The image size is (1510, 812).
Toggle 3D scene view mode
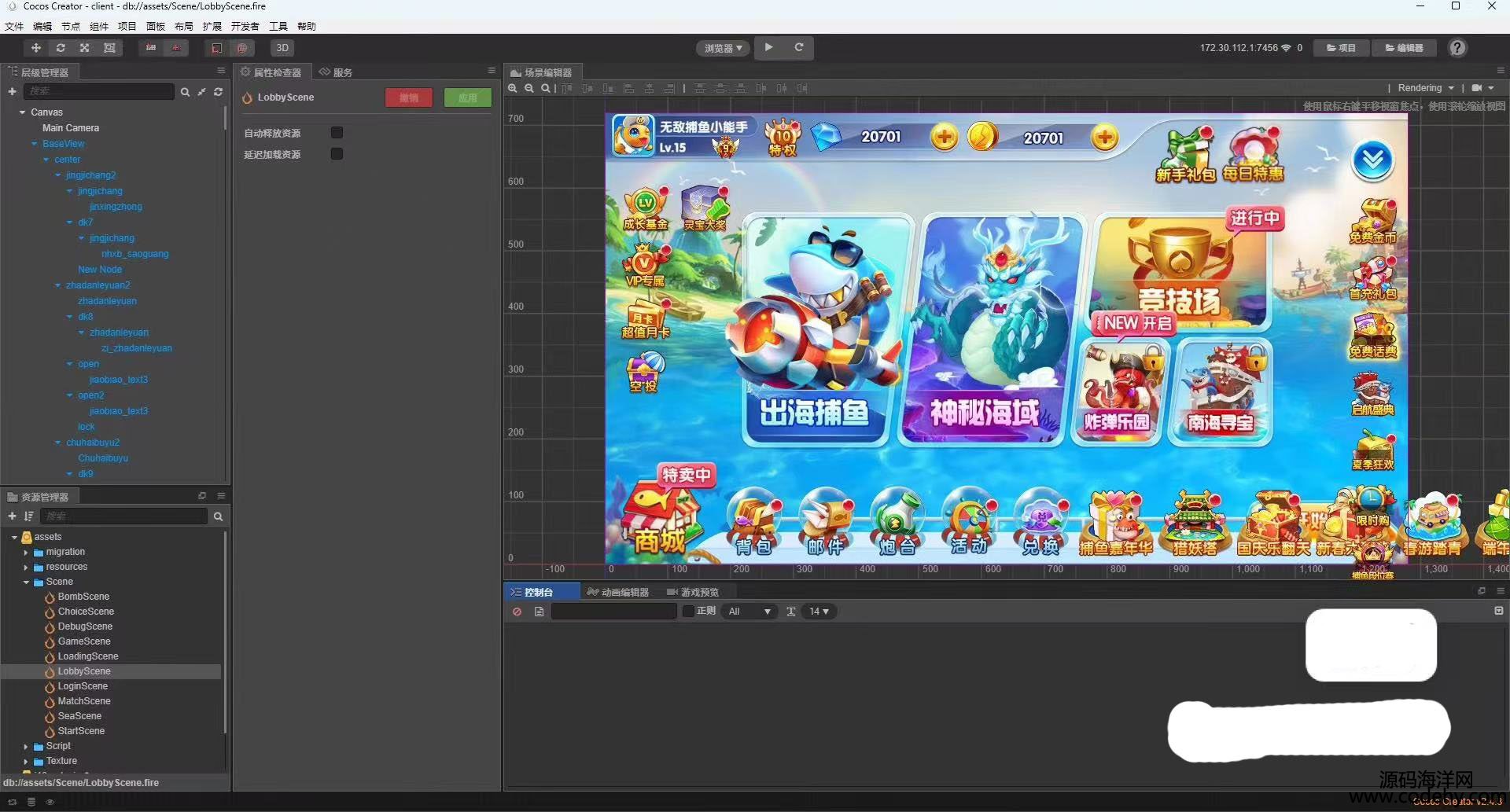click(282, 48)
